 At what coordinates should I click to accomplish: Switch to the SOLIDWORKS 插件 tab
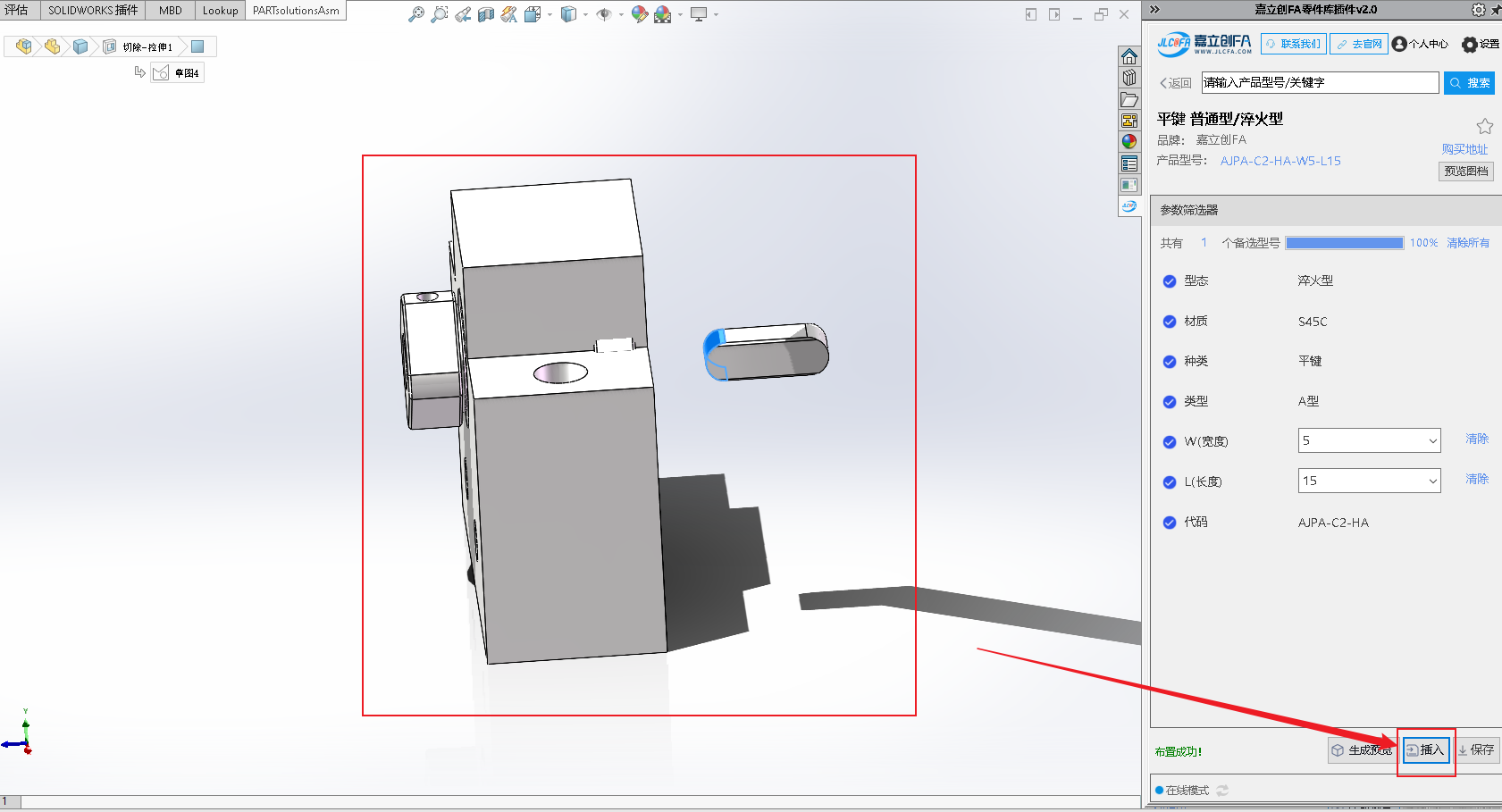(x=93, y=11)
